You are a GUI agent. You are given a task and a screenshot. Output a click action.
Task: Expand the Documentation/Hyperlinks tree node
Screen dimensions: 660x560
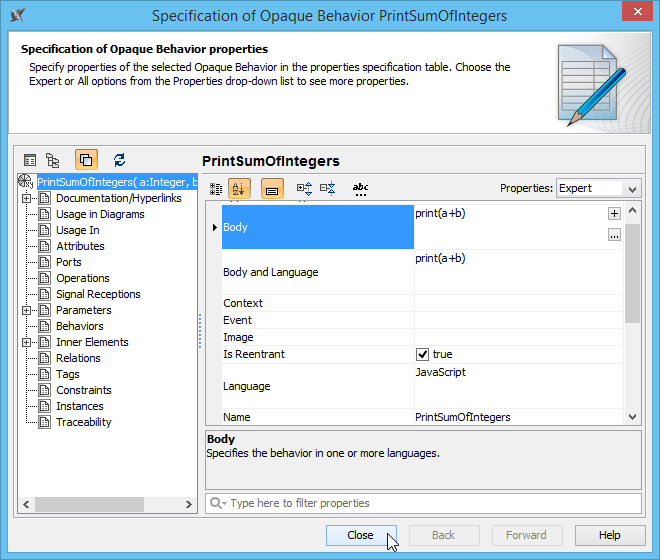point(27,198)
